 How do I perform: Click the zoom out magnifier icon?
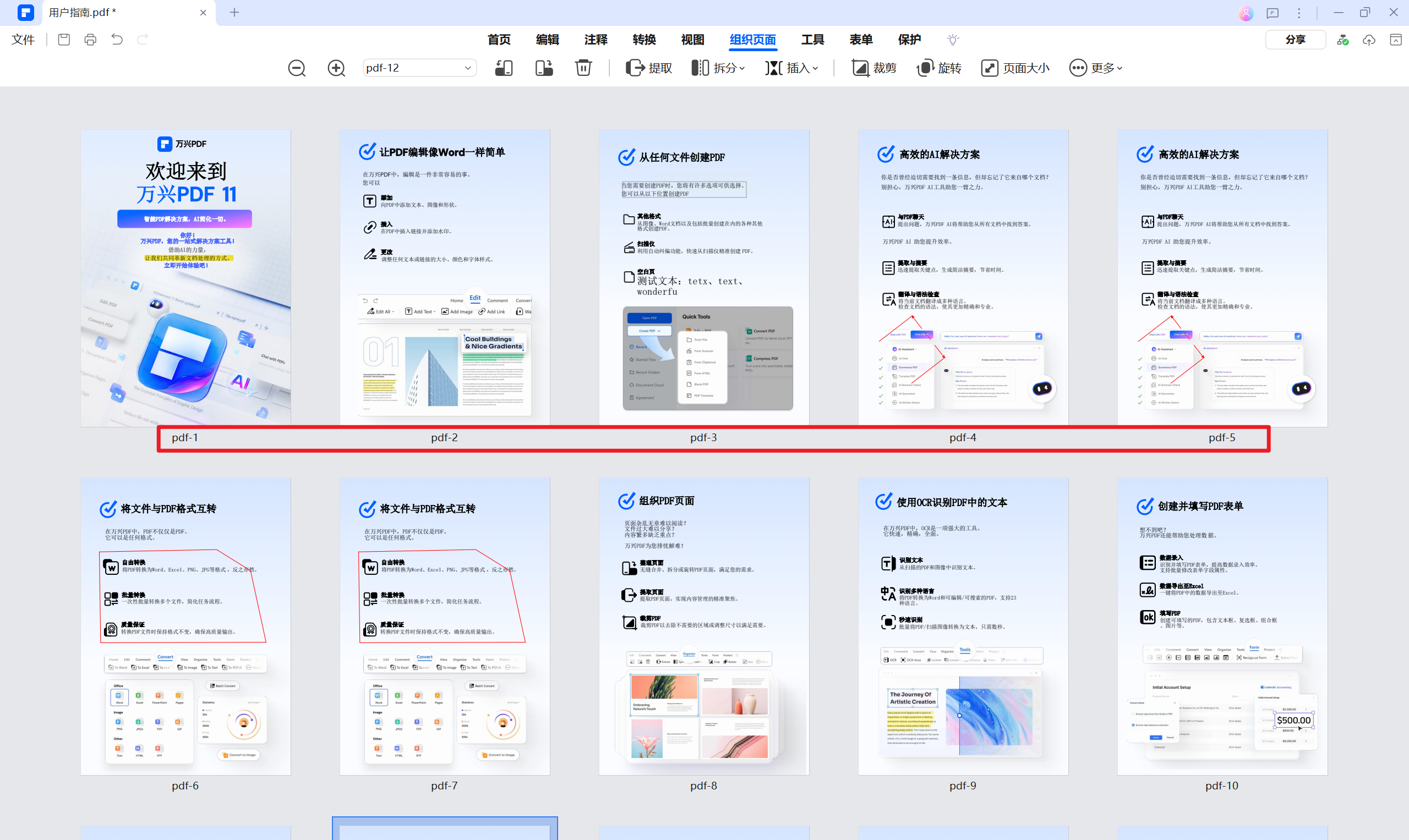coord(296,68)
